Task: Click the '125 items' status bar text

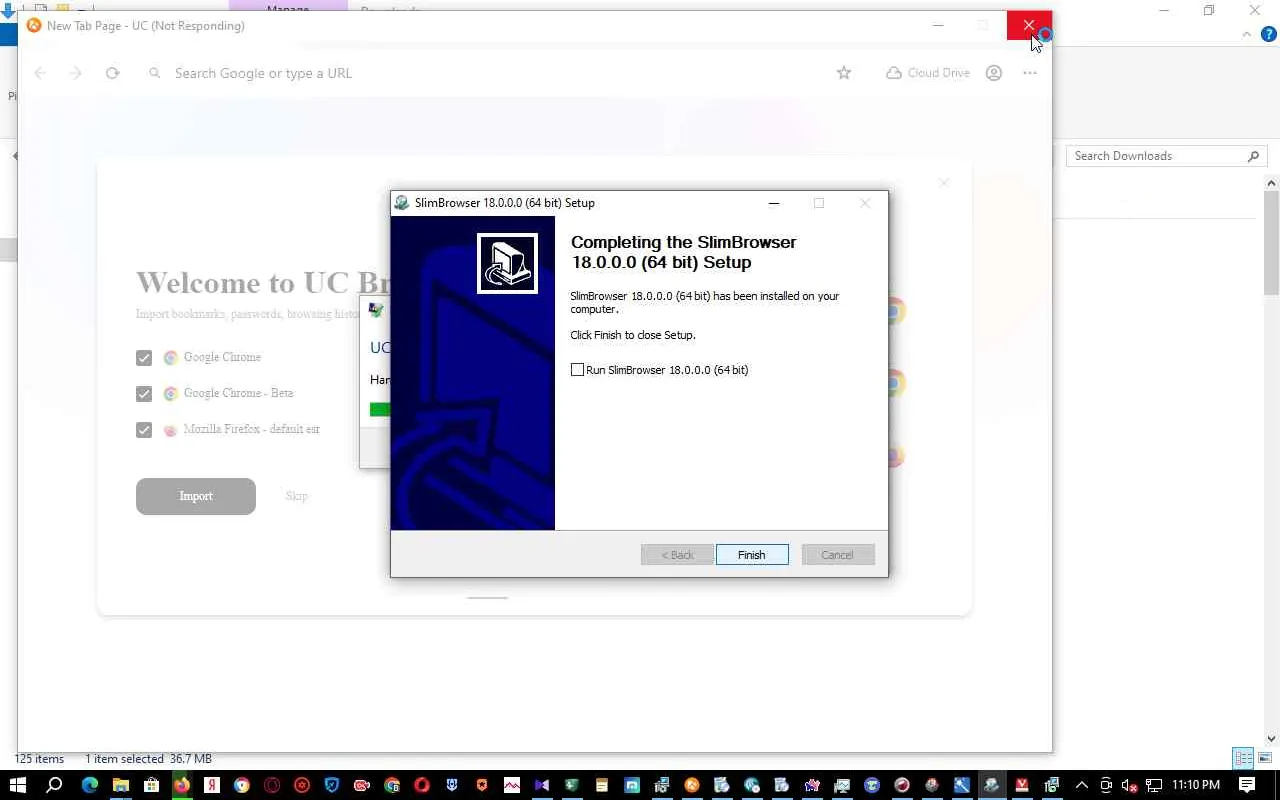Action: 39,759
